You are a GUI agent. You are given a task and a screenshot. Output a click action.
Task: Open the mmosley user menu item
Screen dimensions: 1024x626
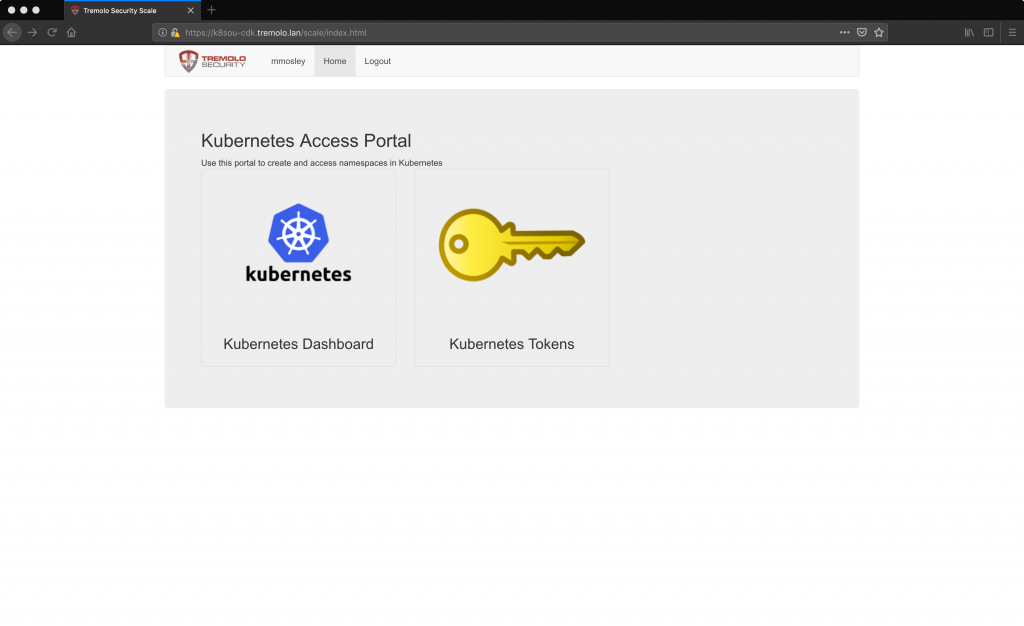pyautogui.click(x=288, y=61)
